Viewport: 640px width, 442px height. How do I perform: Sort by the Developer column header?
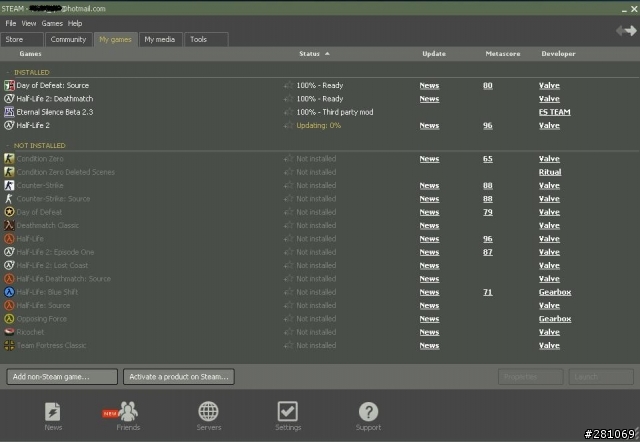[558, 53]
